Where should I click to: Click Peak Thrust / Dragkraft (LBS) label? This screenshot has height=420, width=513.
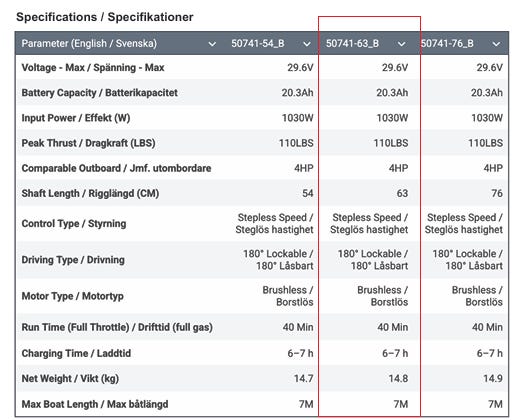pyautogui.click(x=88, y=143)
